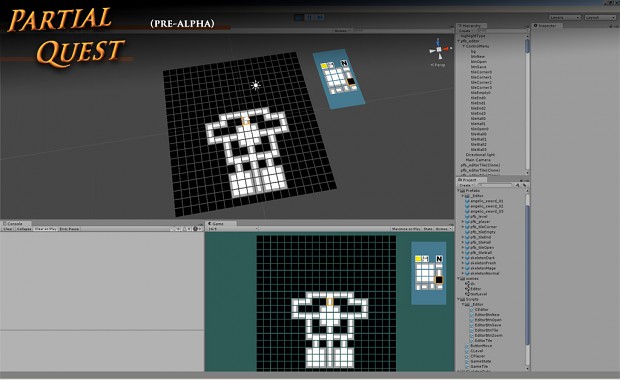Open the Layers dropdown at top right
Viewport: 620px width, 380px height.
(x=565, y=17)
